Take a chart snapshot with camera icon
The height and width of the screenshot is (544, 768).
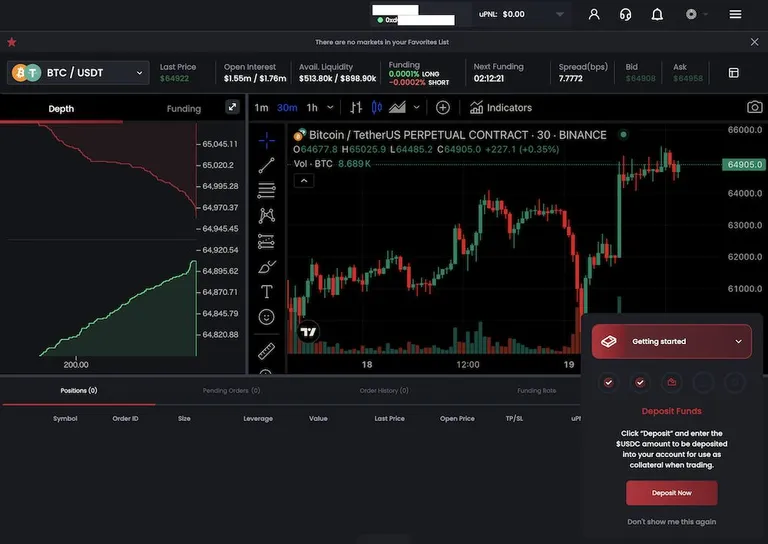click(754, 107)
